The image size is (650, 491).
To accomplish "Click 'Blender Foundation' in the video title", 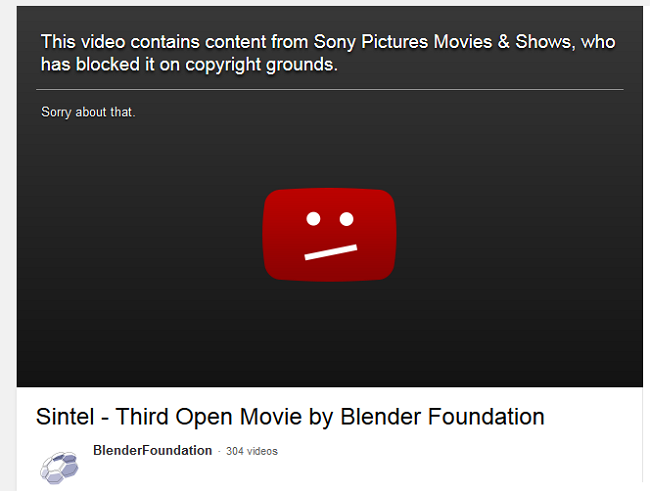I will (442, 416).
